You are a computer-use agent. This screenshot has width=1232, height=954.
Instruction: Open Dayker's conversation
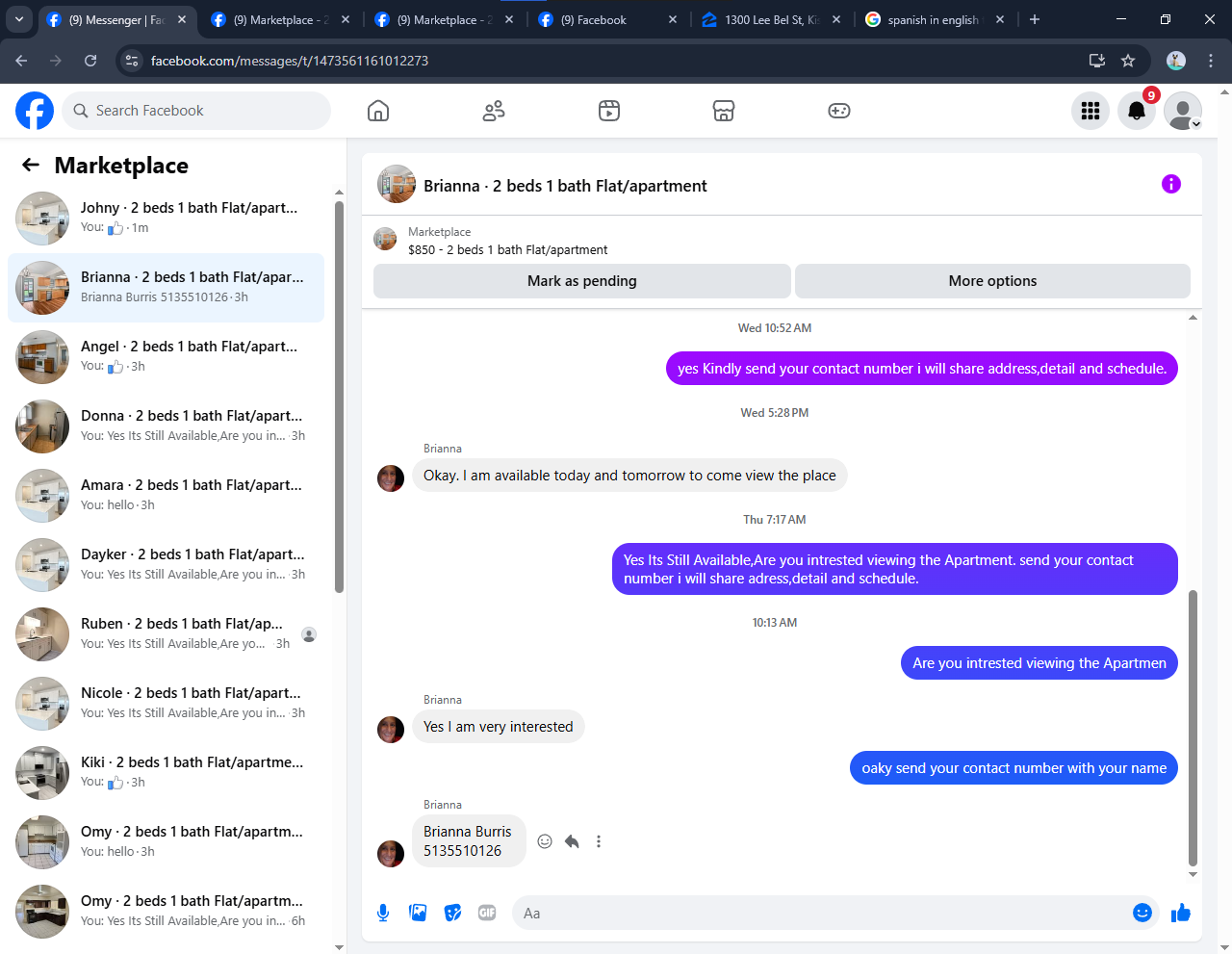166,565
